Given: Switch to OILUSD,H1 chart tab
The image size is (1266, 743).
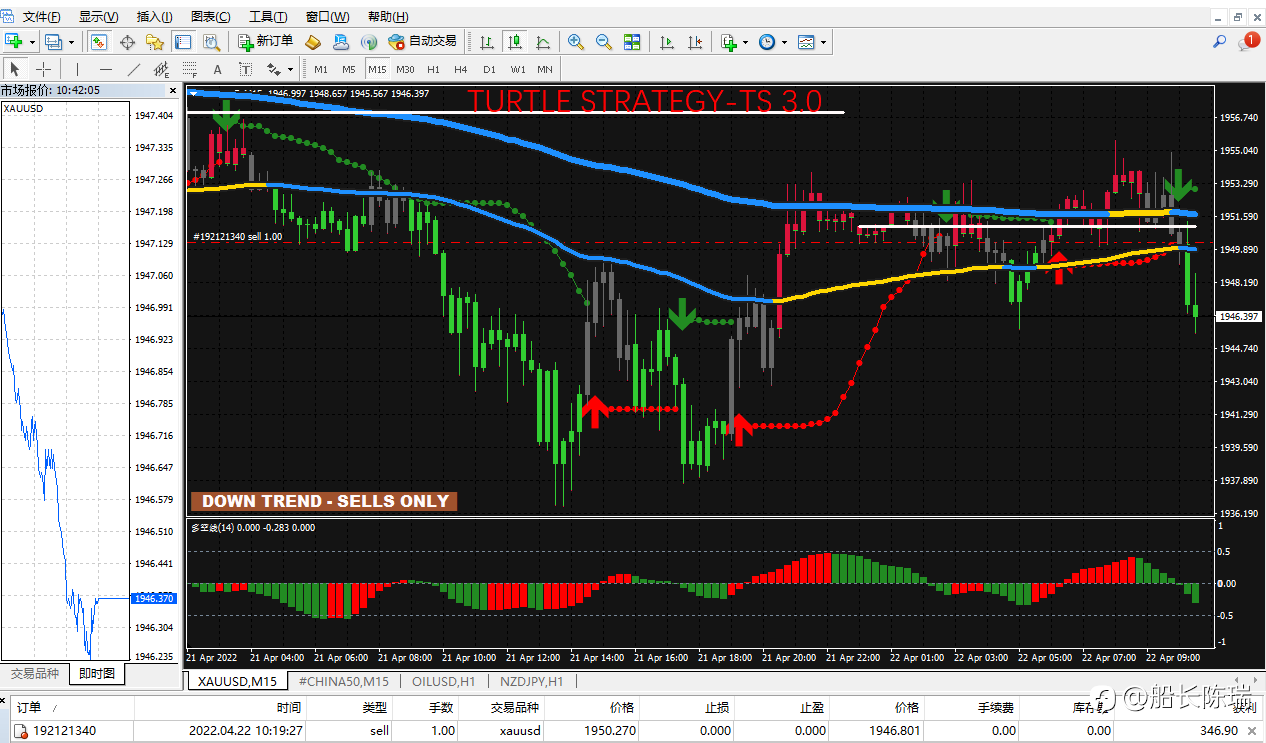Looking at the screenshot, I should click(x=445, y=681).
